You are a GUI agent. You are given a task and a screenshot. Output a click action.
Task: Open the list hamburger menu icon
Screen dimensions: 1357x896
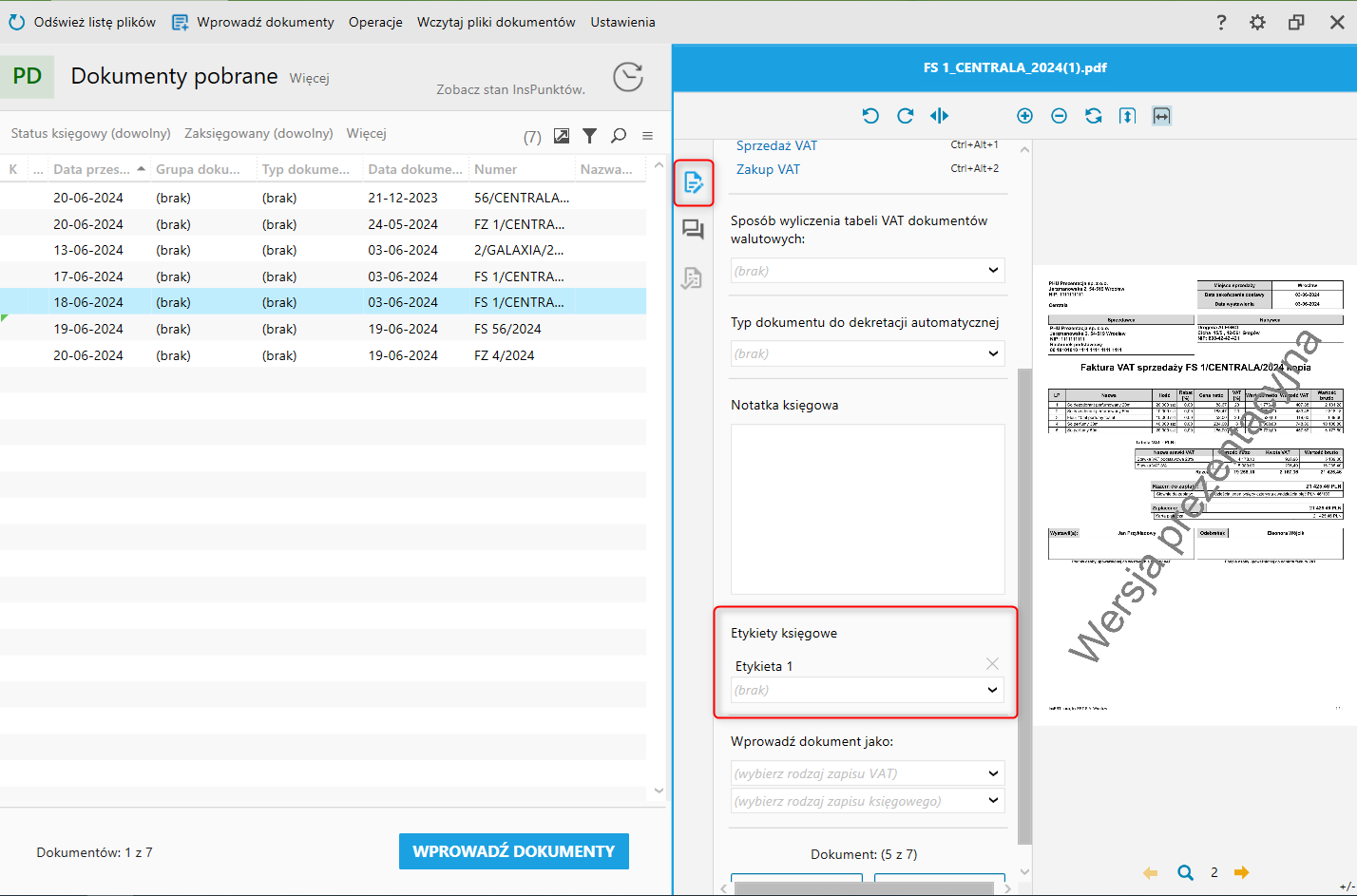point(647,136)
